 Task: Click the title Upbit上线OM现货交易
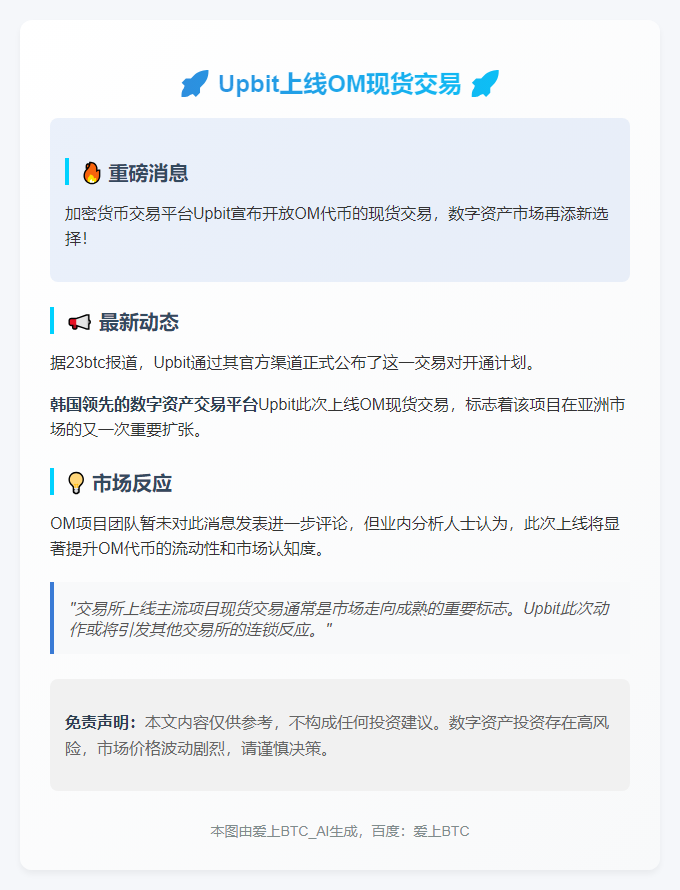point(339,84)
